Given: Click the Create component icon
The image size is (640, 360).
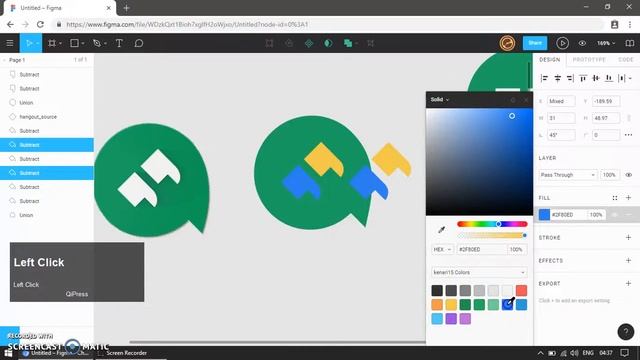Looking at the screenshot, I should [309, 43].
